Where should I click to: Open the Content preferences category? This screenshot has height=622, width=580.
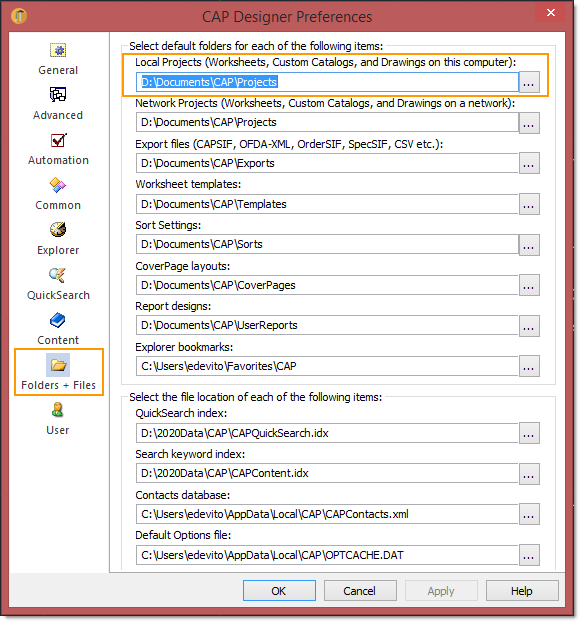click(x=58, y=329)
